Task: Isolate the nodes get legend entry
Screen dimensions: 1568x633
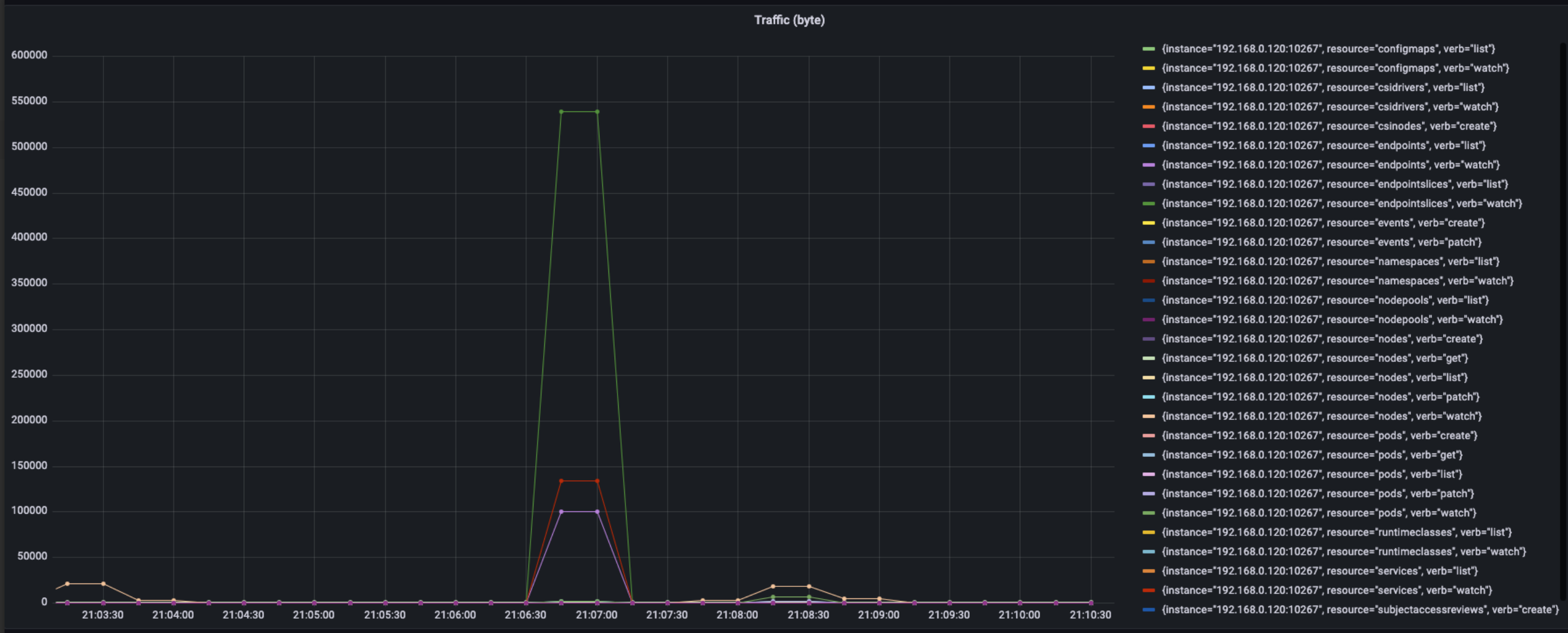Action: click(x=1315, y=359)
